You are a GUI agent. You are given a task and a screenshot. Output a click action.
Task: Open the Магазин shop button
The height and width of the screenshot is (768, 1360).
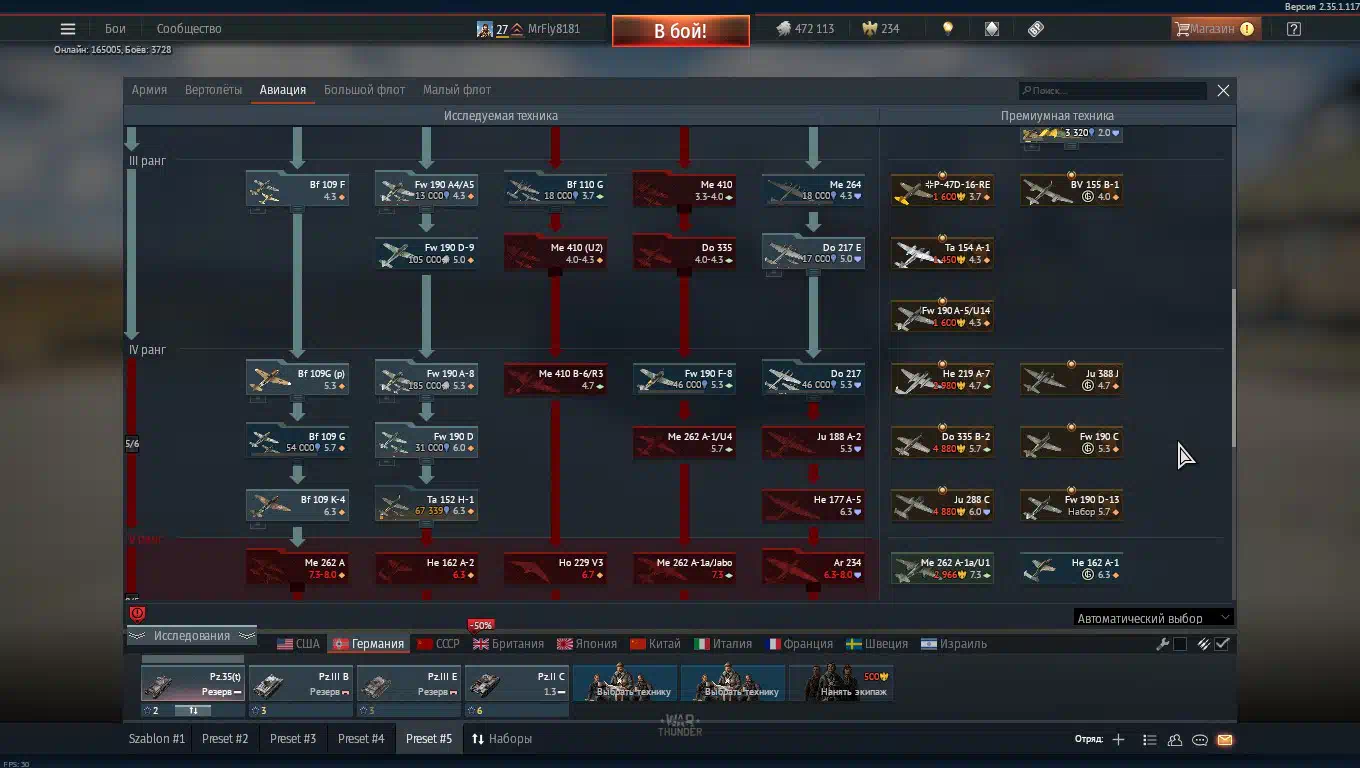(x=1214, y=29)
